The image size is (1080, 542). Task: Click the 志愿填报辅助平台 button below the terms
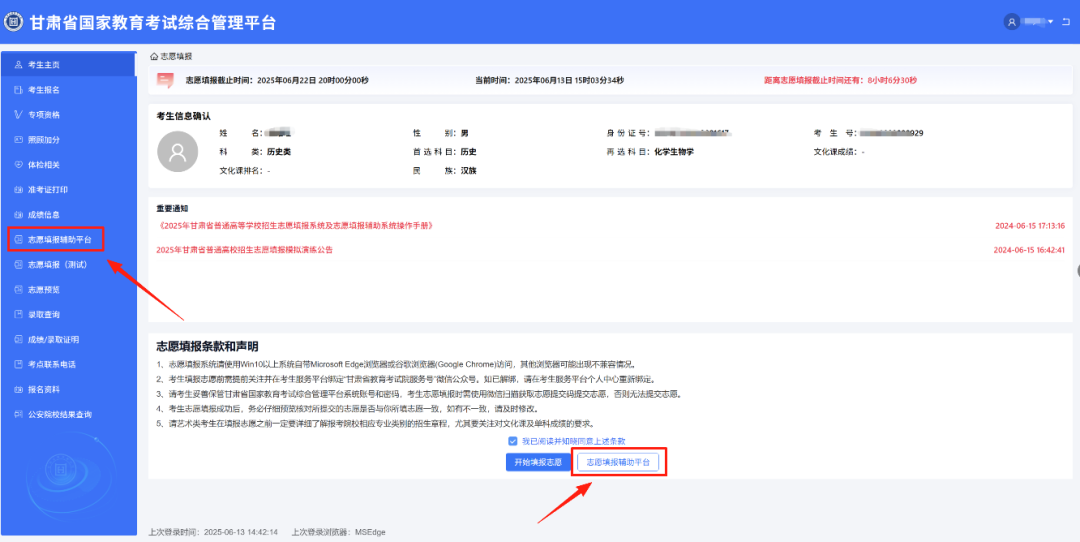tap(617, 462)
